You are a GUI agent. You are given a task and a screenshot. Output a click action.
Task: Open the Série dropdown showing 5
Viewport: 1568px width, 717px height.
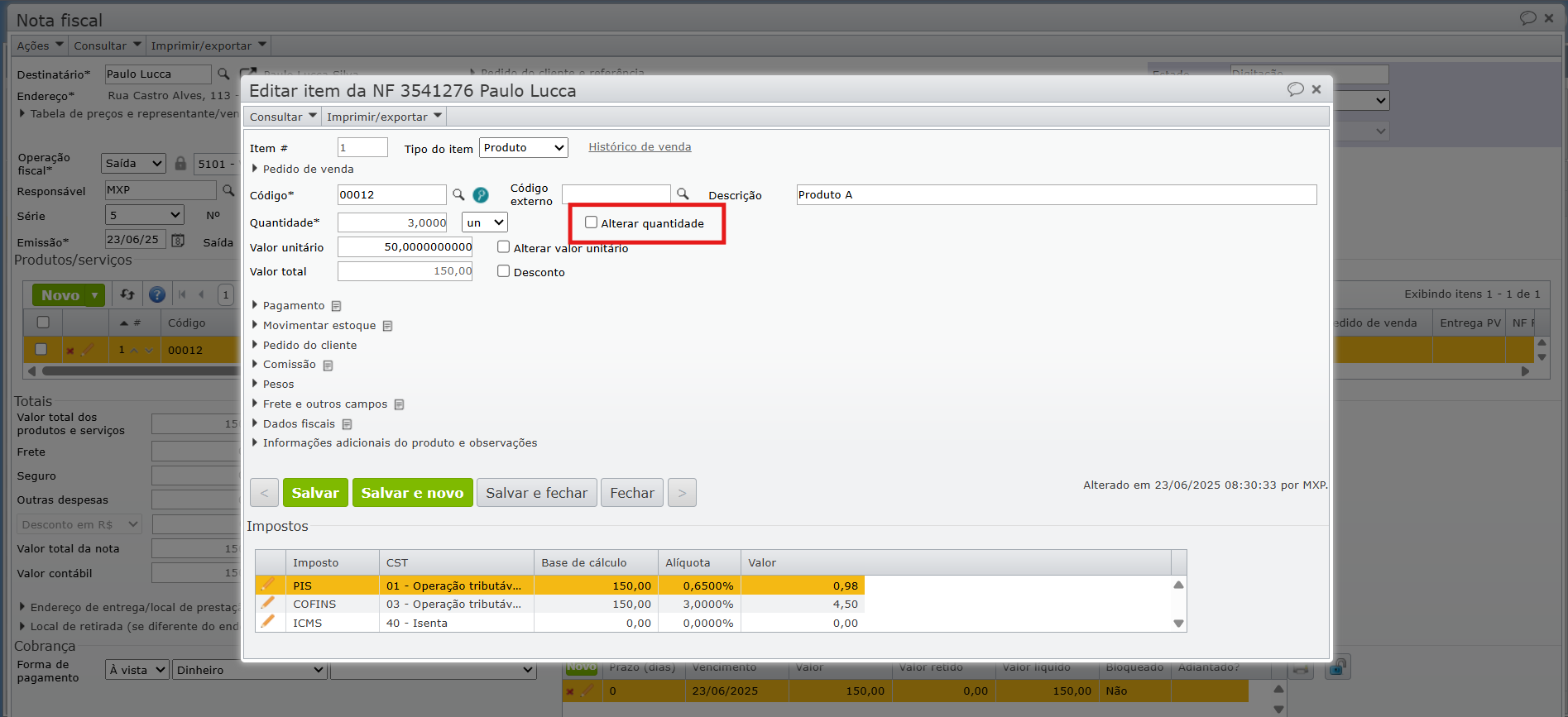(x=145, y=215)
